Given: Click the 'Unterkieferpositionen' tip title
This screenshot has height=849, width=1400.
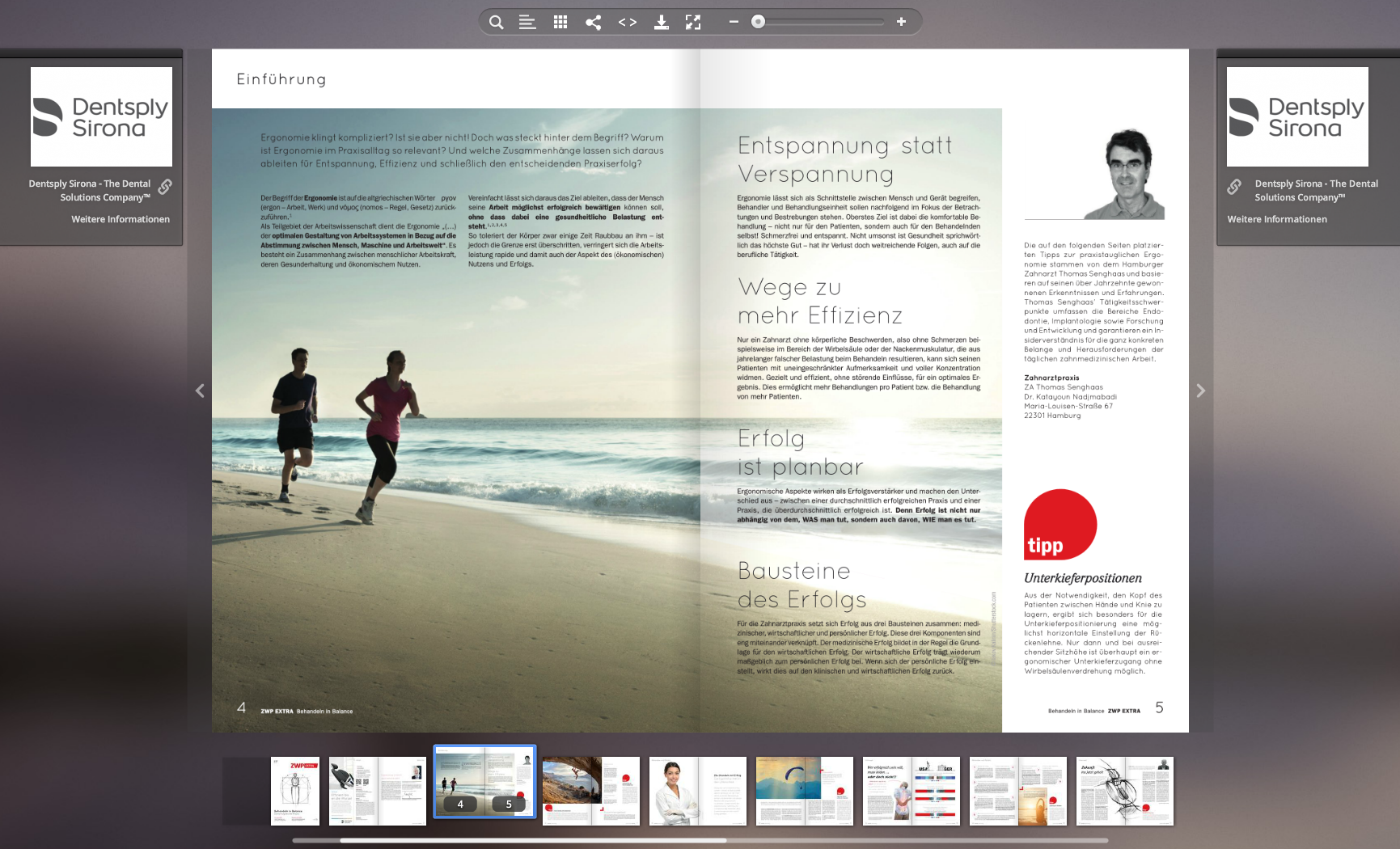Looking at the screenshot, I should coord(1083,578).
